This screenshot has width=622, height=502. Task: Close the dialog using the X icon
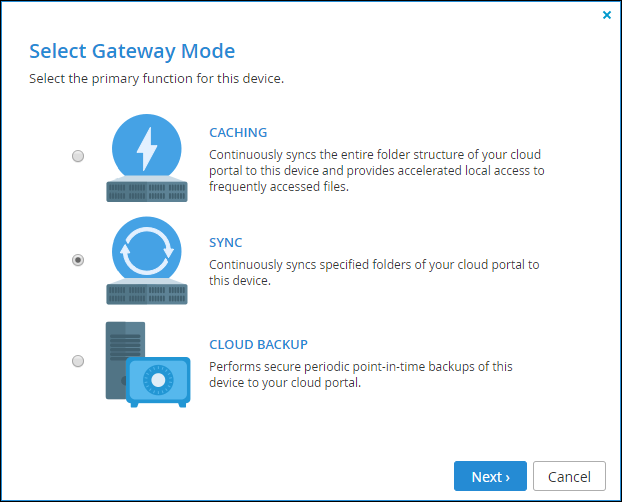[607, 15]
